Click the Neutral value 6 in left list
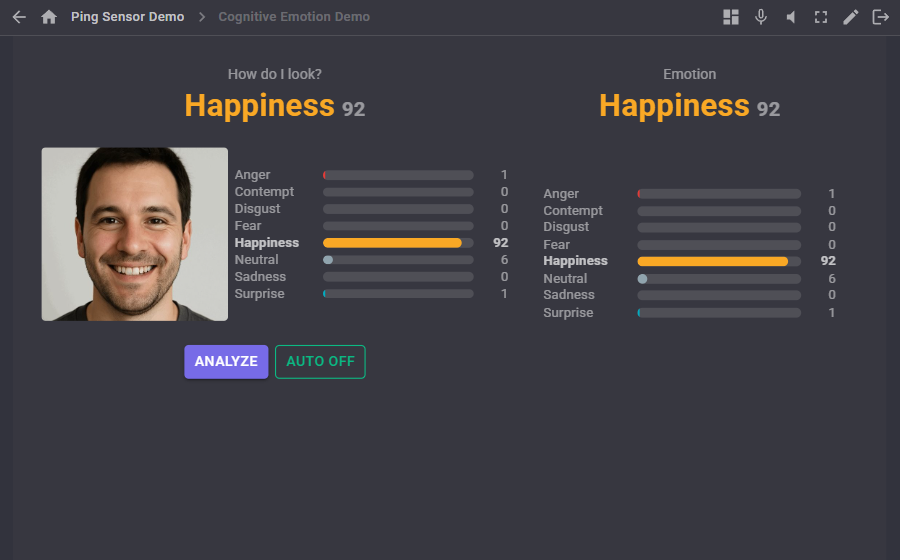The height and width of the screenshot is (560, 900). pyautogui.click(x=504, y=260)
